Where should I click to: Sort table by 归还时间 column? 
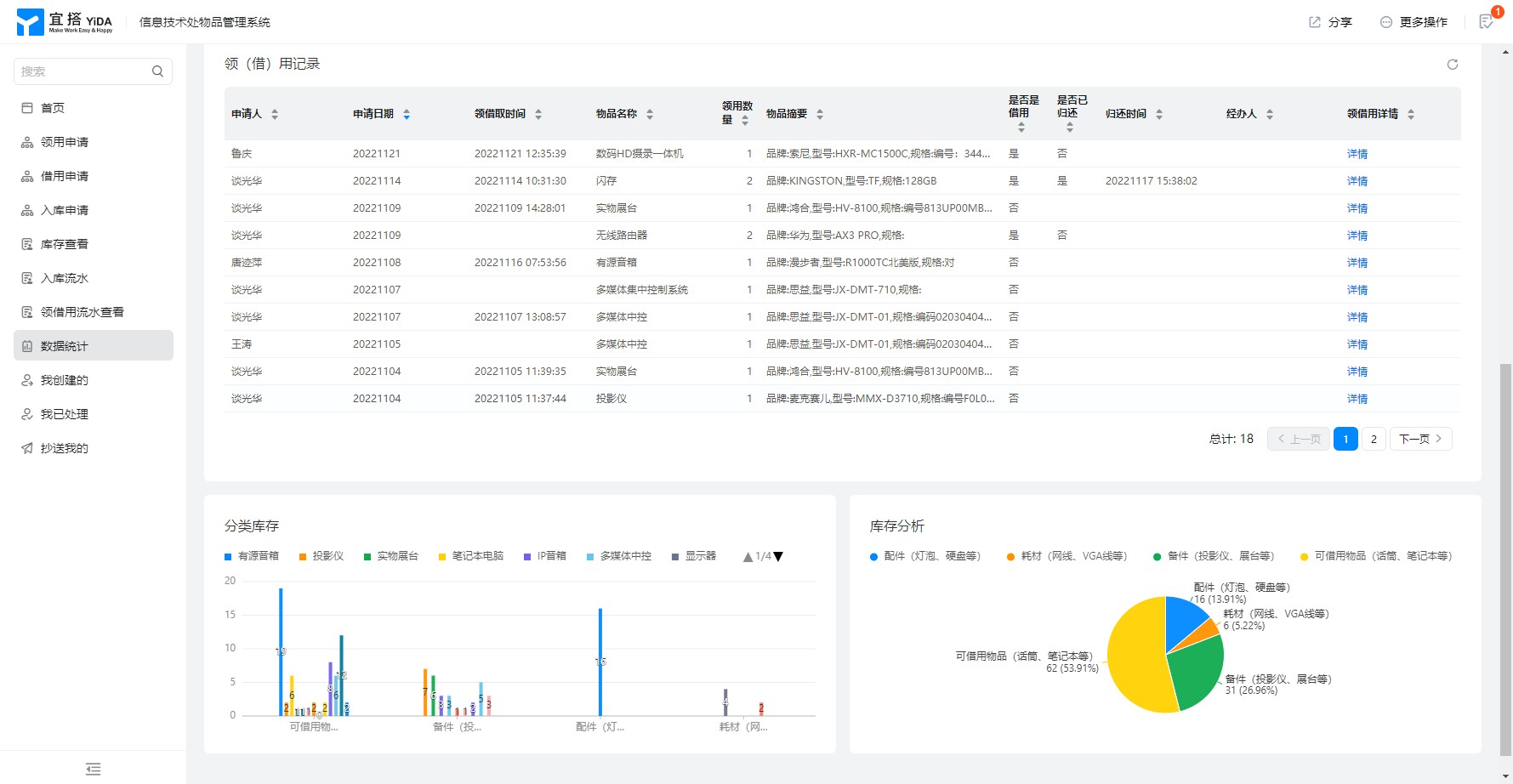tap(1159, 114)
